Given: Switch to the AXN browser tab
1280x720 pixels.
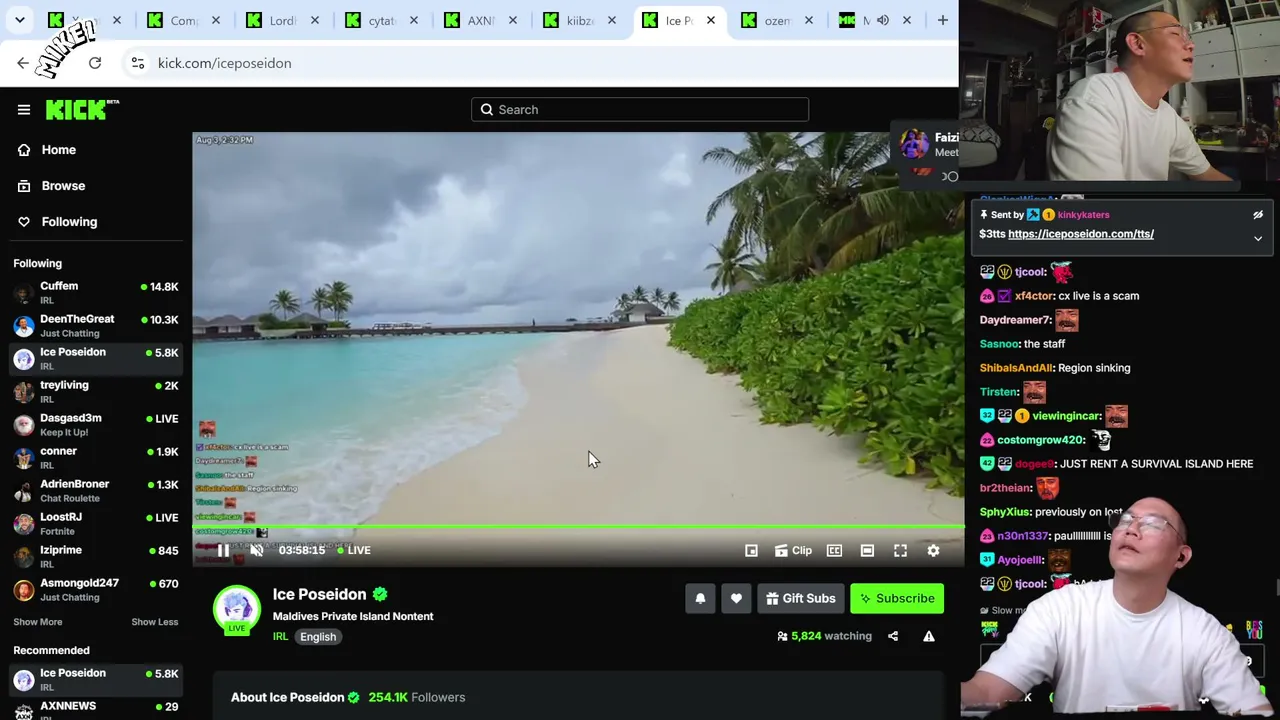Looking at the screenshot, I should (481, 20).
